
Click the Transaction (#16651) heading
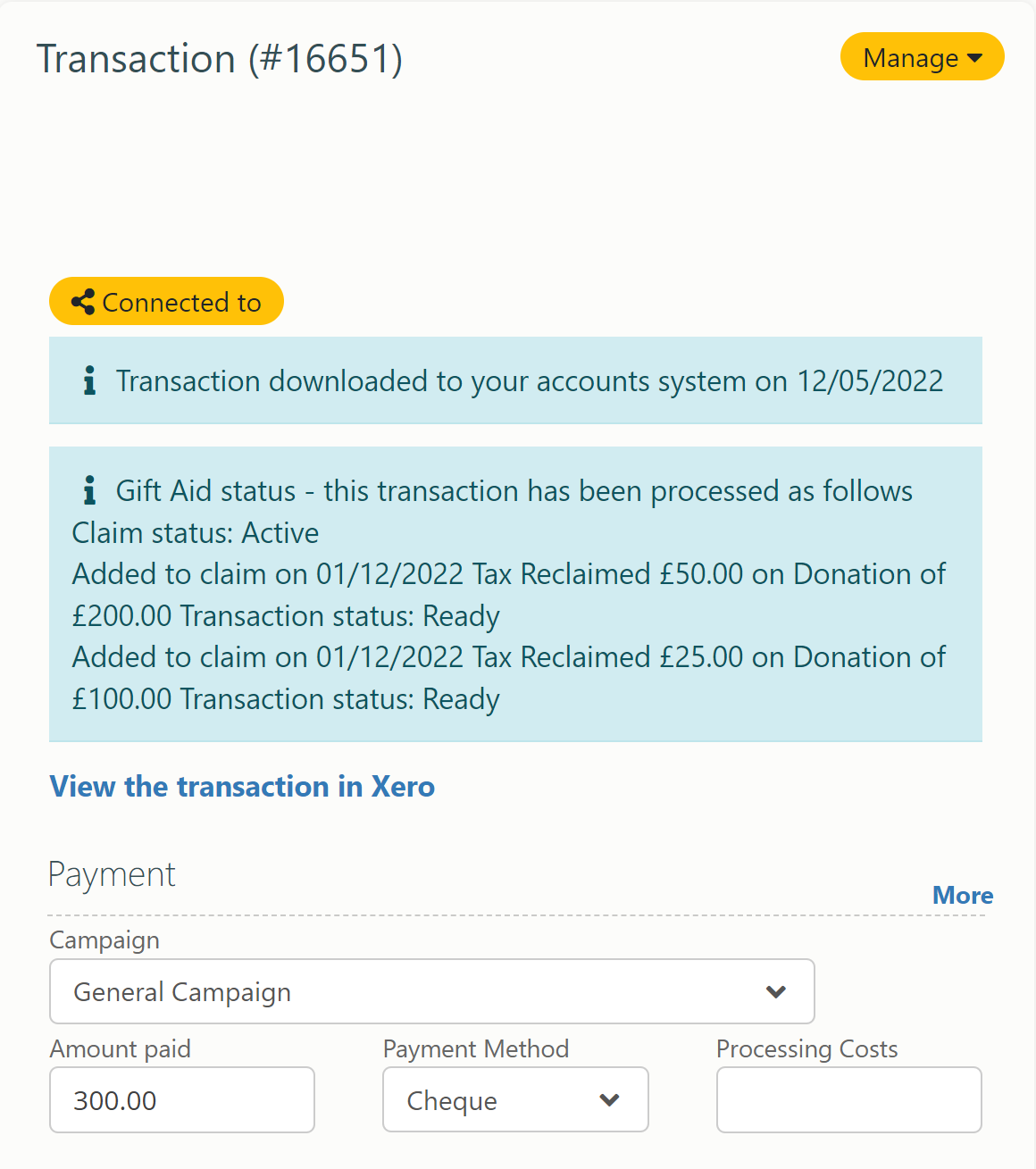click(220, 59)
